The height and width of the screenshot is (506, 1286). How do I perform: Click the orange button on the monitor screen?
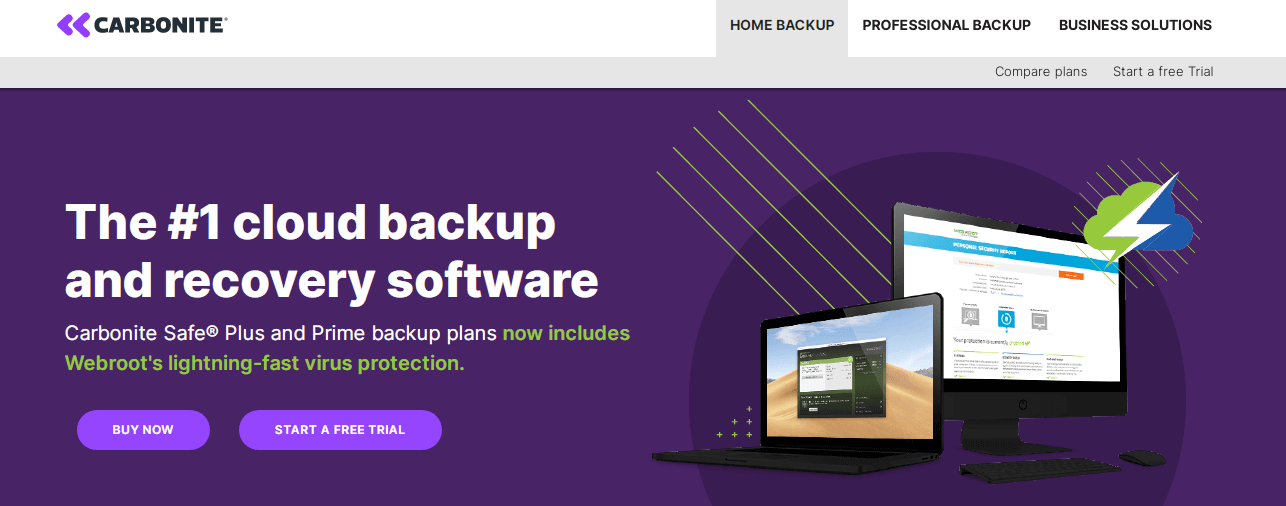coord(1071,275)
